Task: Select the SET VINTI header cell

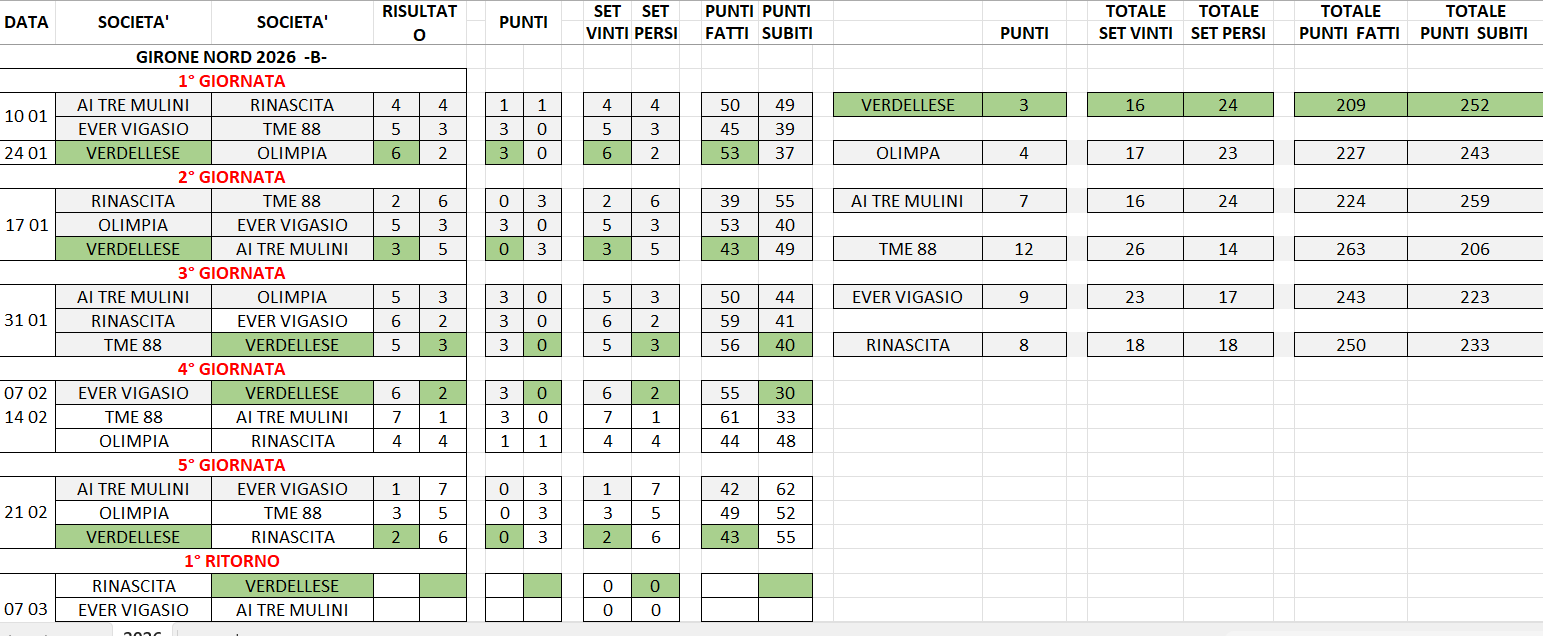Action: (x=607, y=22)
